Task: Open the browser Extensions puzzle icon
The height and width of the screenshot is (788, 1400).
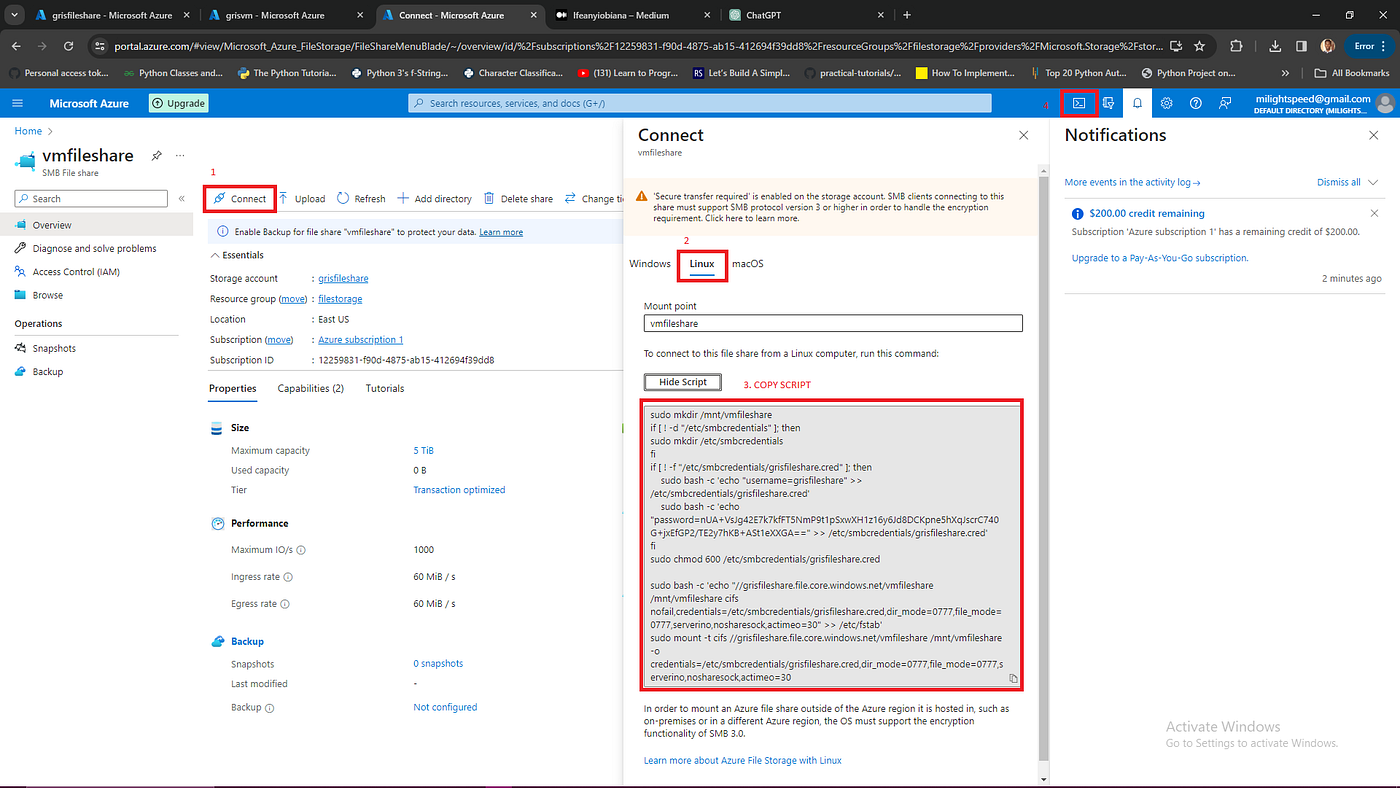Action: [x=1236, y=46]
